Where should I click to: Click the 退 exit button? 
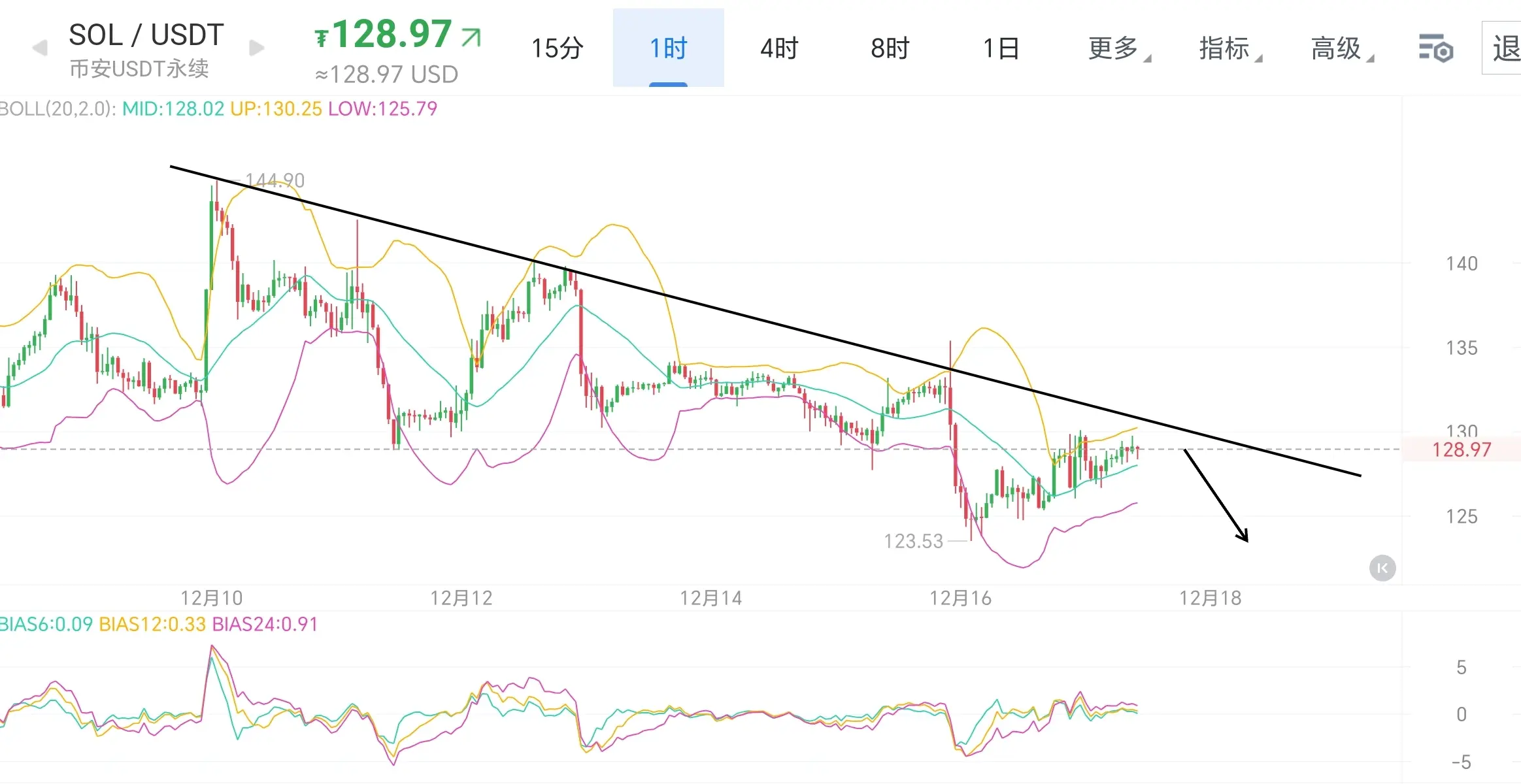[x=1503, y=48]
